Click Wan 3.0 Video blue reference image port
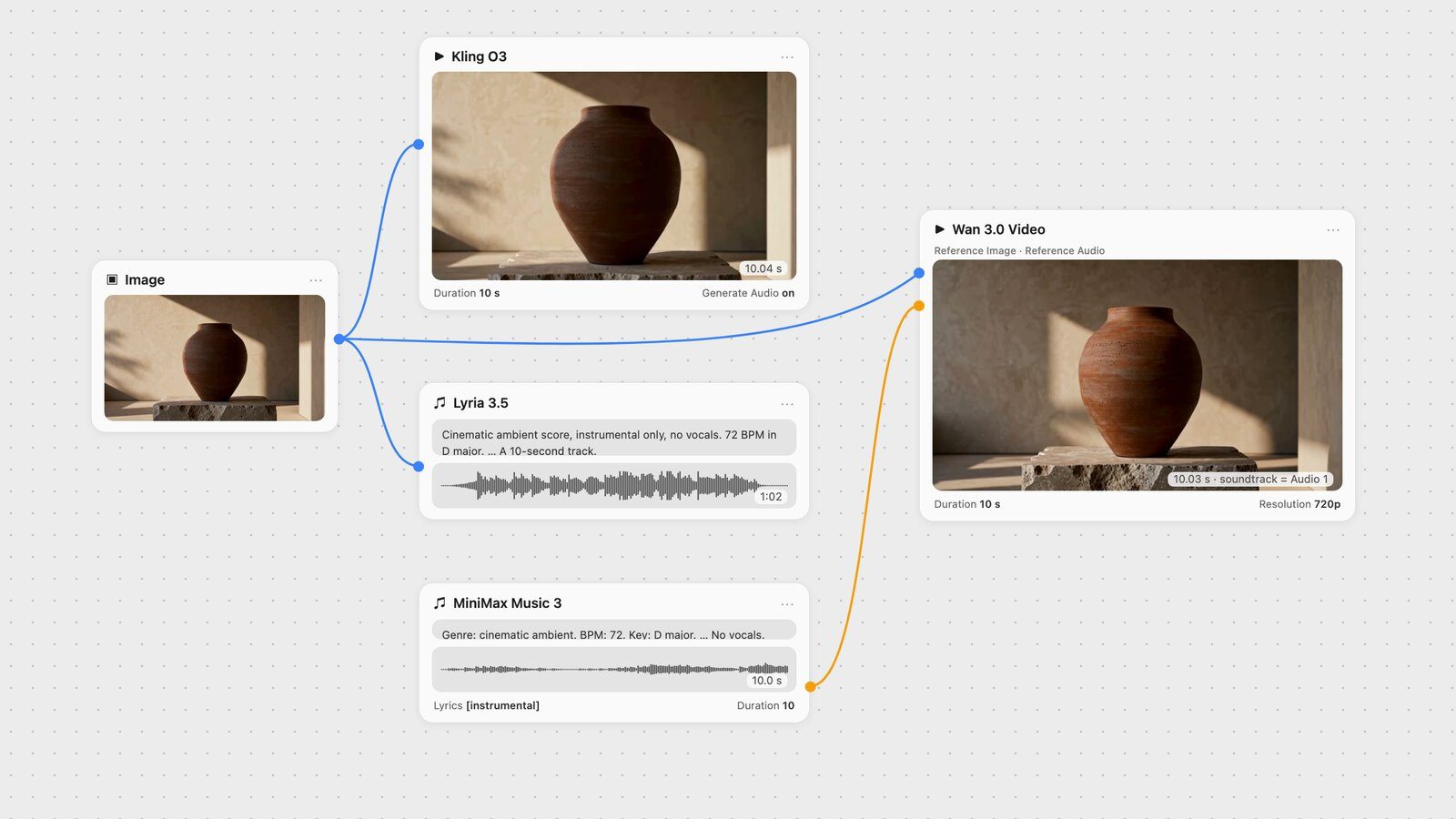The width and height of the screenshot is (1456, 819). click(x=919, y=273)
